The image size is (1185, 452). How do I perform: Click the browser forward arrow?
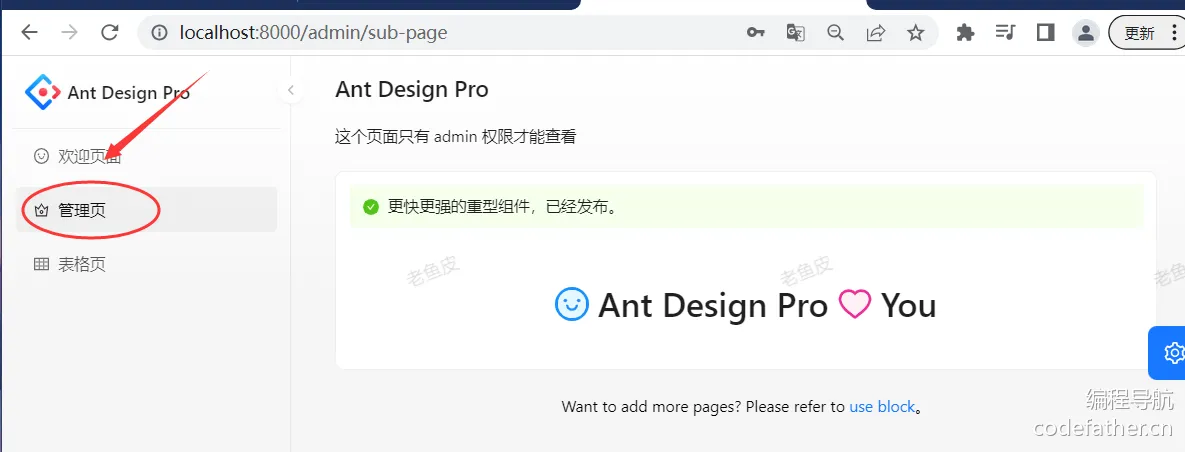[70, 33]
